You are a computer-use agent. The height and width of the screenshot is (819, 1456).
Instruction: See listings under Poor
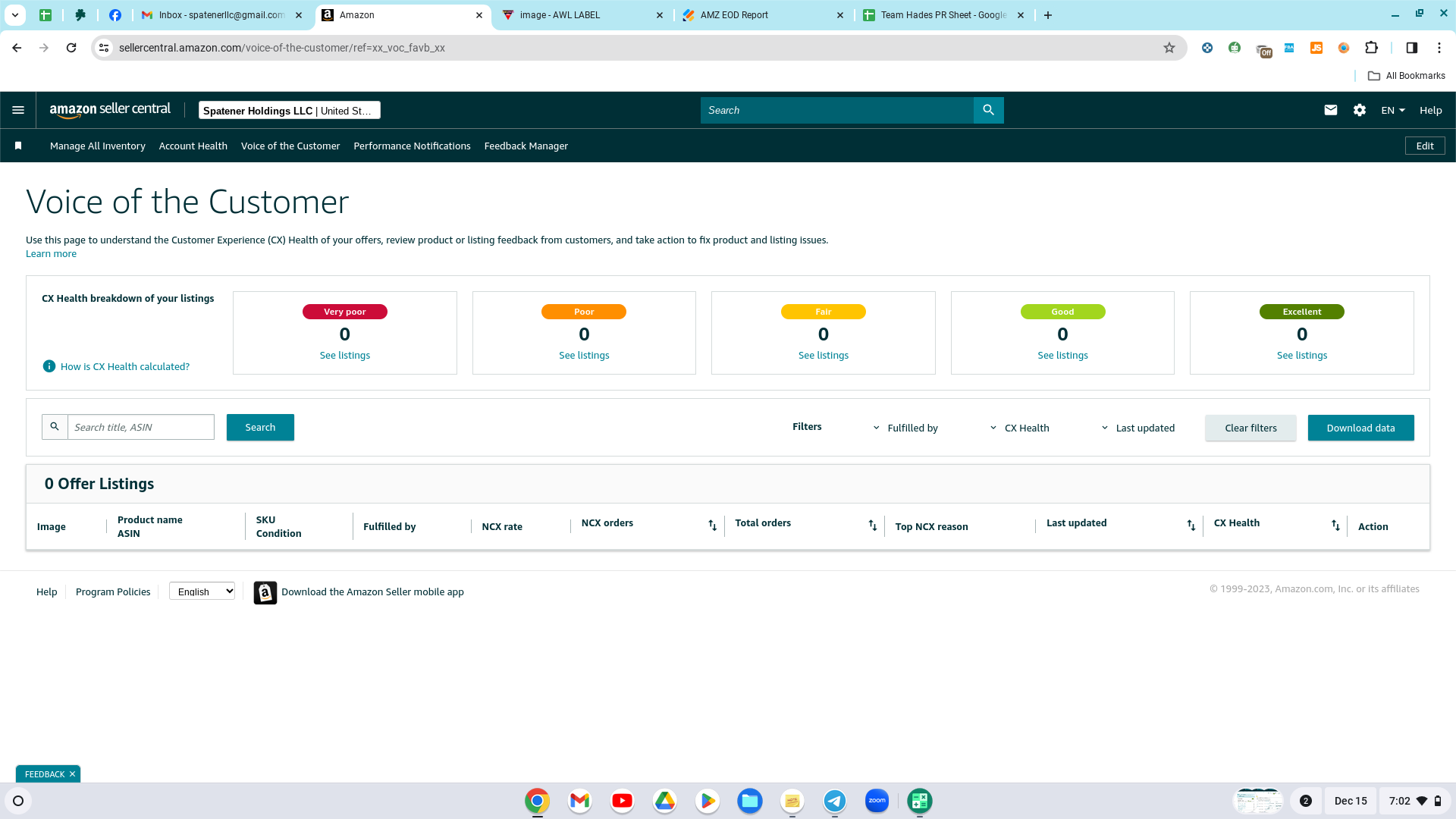point(584,355)
